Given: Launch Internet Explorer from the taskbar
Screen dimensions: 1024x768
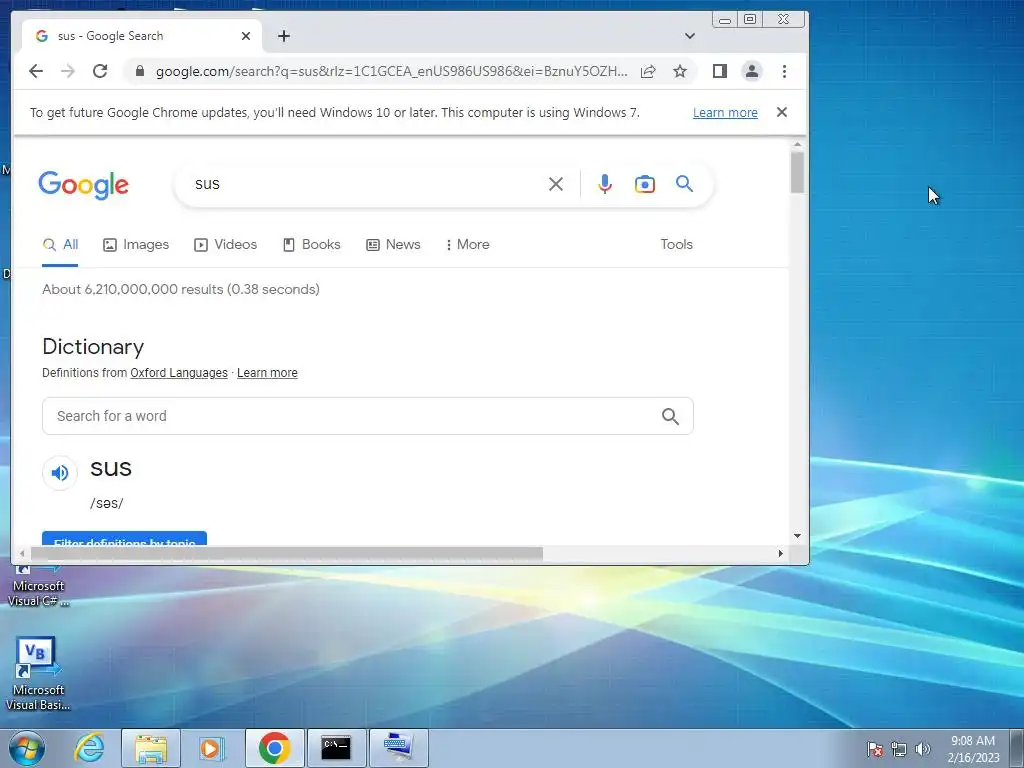Looking at the screenshot, I should point(89,748).
